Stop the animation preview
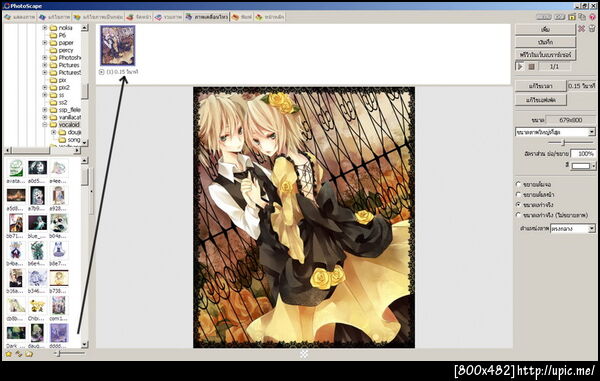The height and width of the screenshot is (381, 600). pyautogui.click(x=531, y=67)
